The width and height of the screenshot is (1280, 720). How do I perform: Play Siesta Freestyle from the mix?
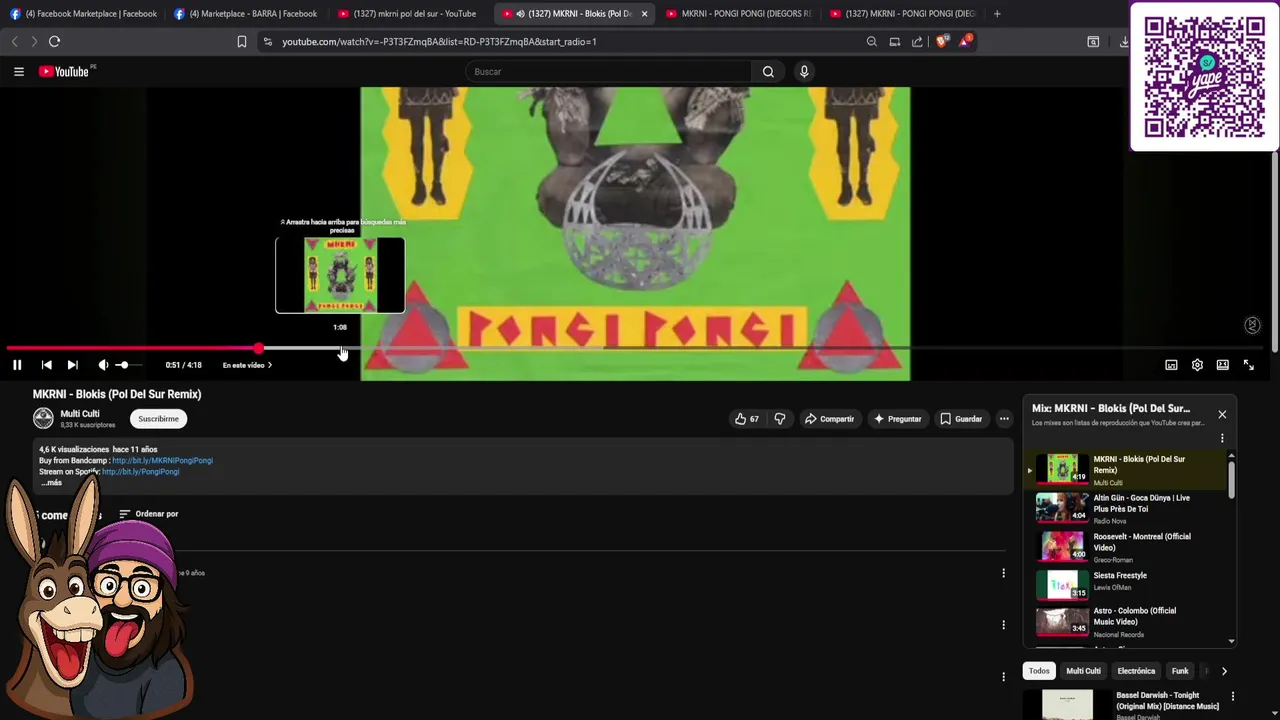coord(1125,584)
